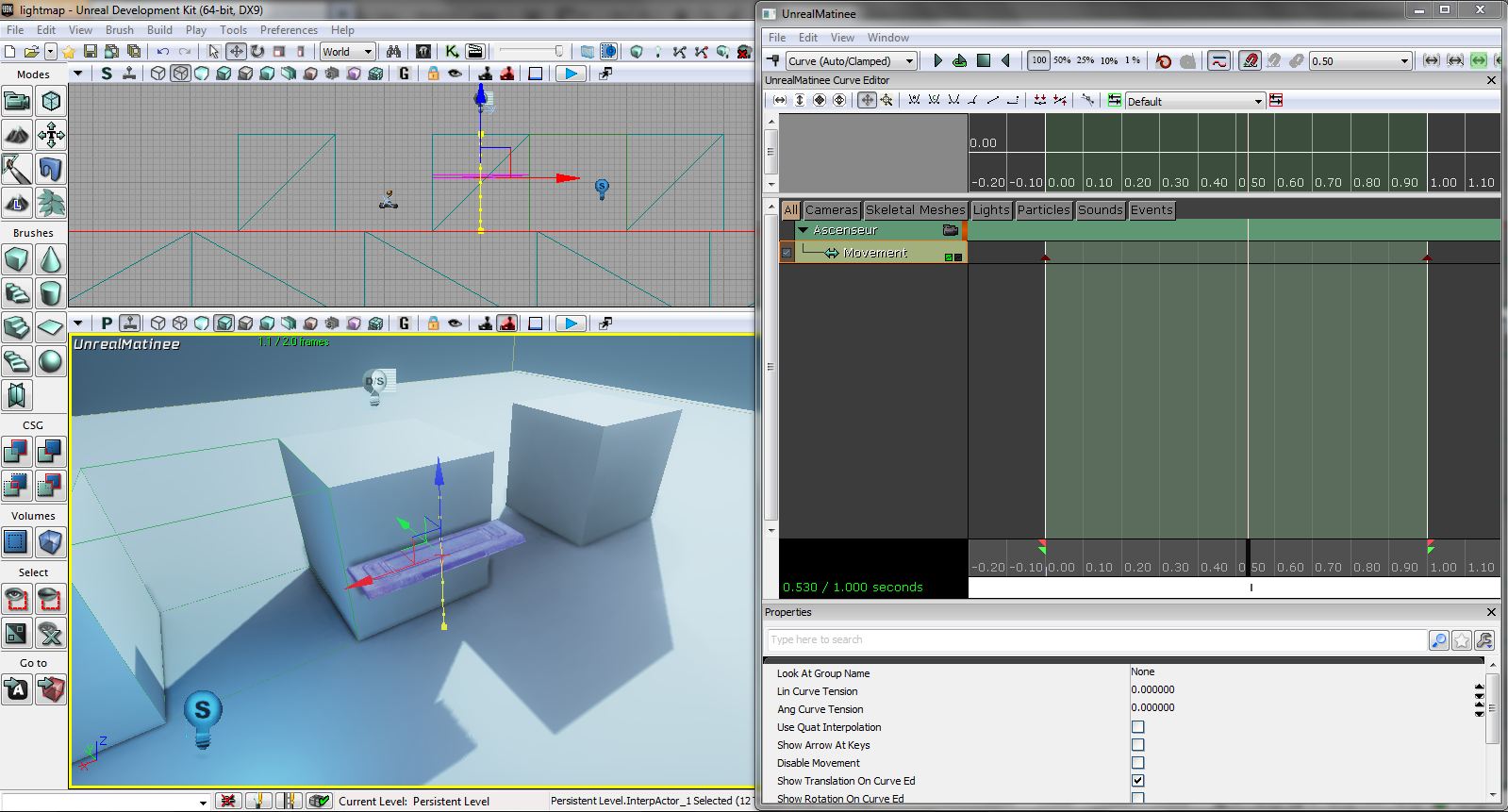The height and width of the screenshot is (812, 1508).
Task: Select the Cone brush builder
Action: pyautogui.click(x=51, y=259)
